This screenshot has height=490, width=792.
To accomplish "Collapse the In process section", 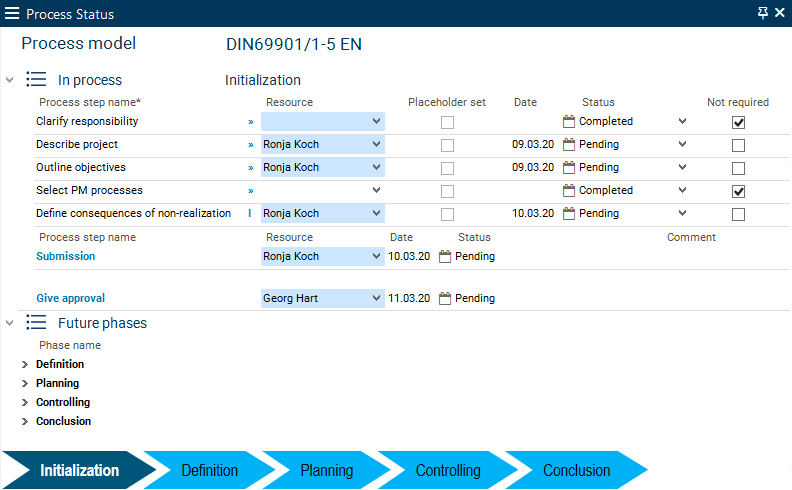I will (10, 80).
